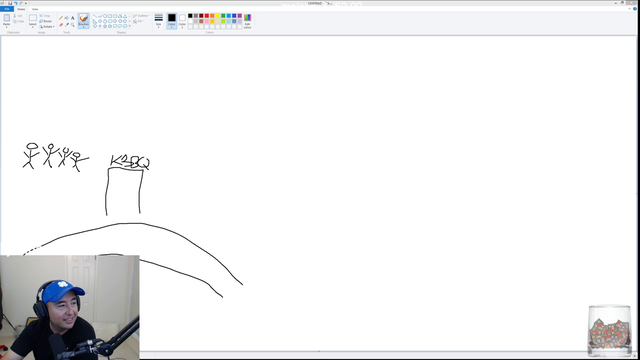Pick the pink color swatch
Image resolution: width=640 pixels, height=360 pixels.
pos(207,21)
